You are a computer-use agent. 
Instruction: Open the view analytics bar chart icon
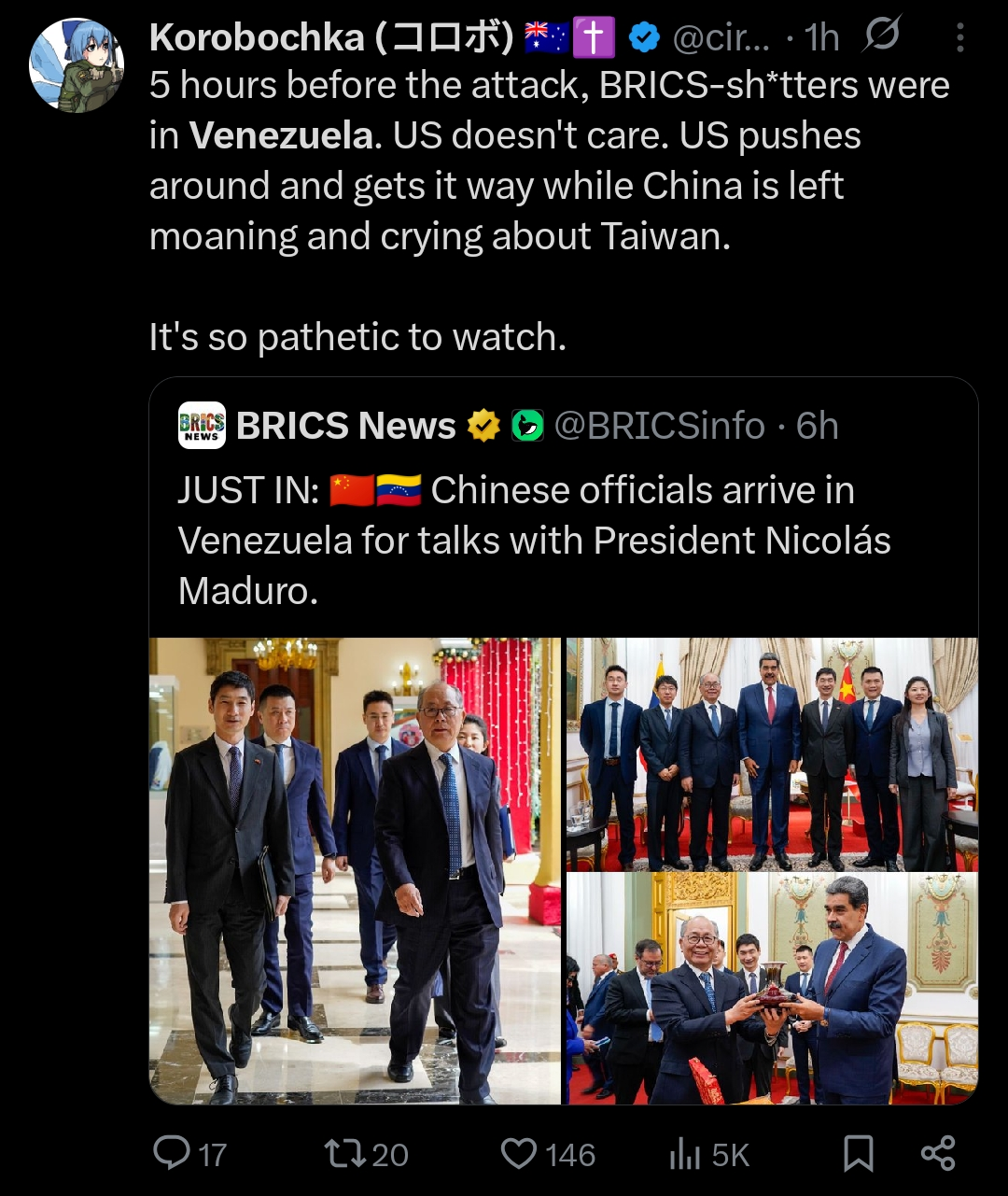(x=684, y=1155)
